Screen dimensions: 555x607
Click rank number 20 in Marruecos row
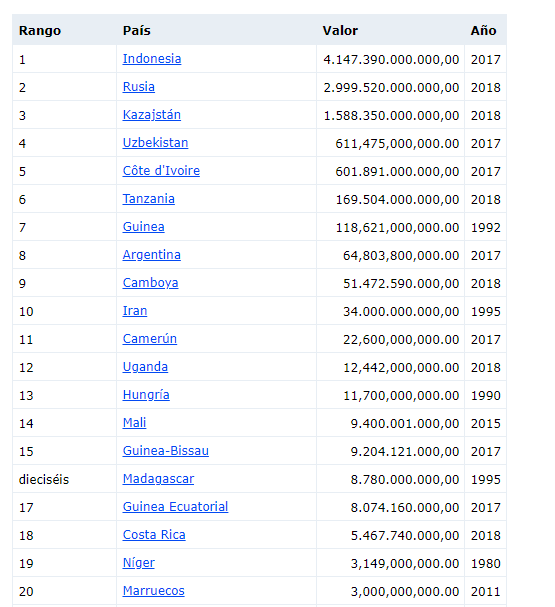26,592
